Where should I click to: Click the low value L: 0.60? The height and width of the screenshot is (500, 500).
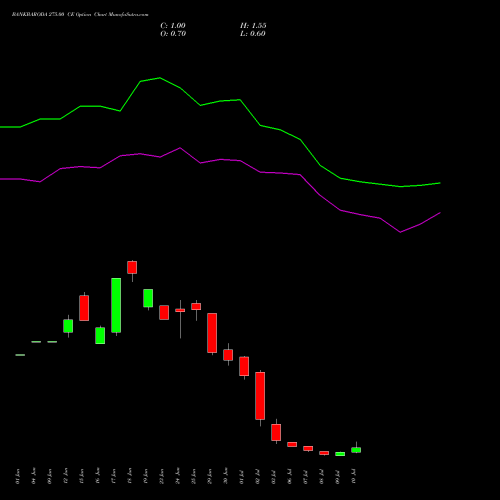pos(253,34)
